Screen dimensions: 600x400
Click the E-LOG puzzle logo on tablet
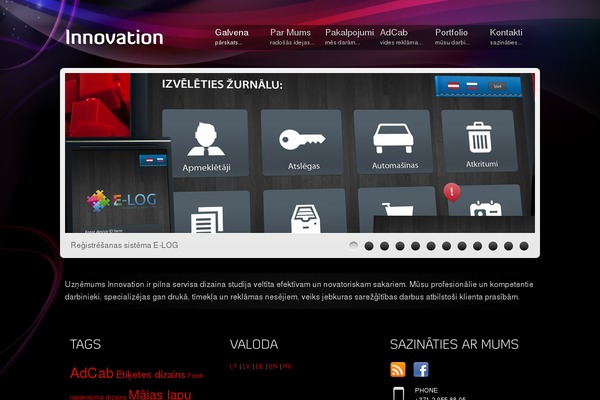[122, 200]
